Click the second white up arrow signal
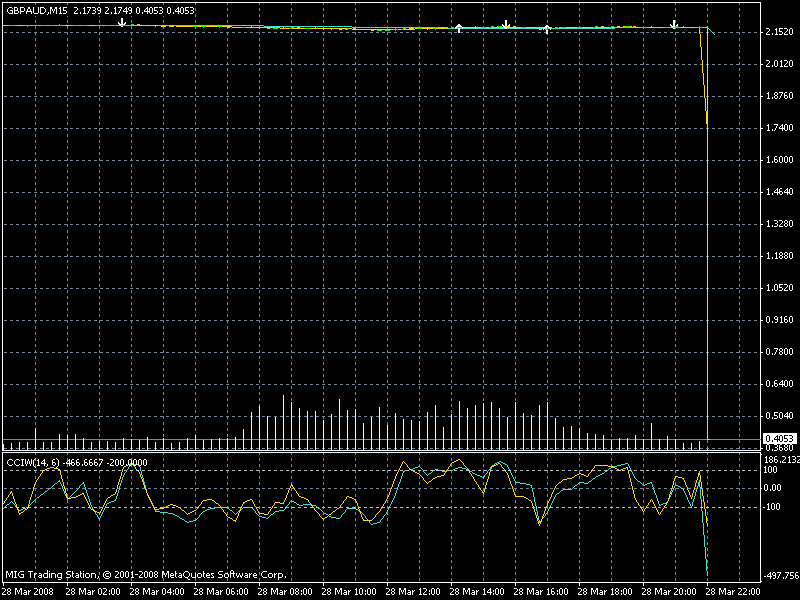This screenshot has height=600, width=800. tap(547, 29)
